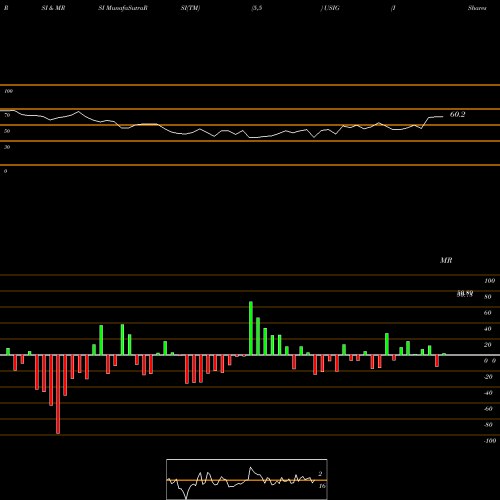Click the white RSI line at its end
The width and height of the screenshot is (500, 500).
442,117
